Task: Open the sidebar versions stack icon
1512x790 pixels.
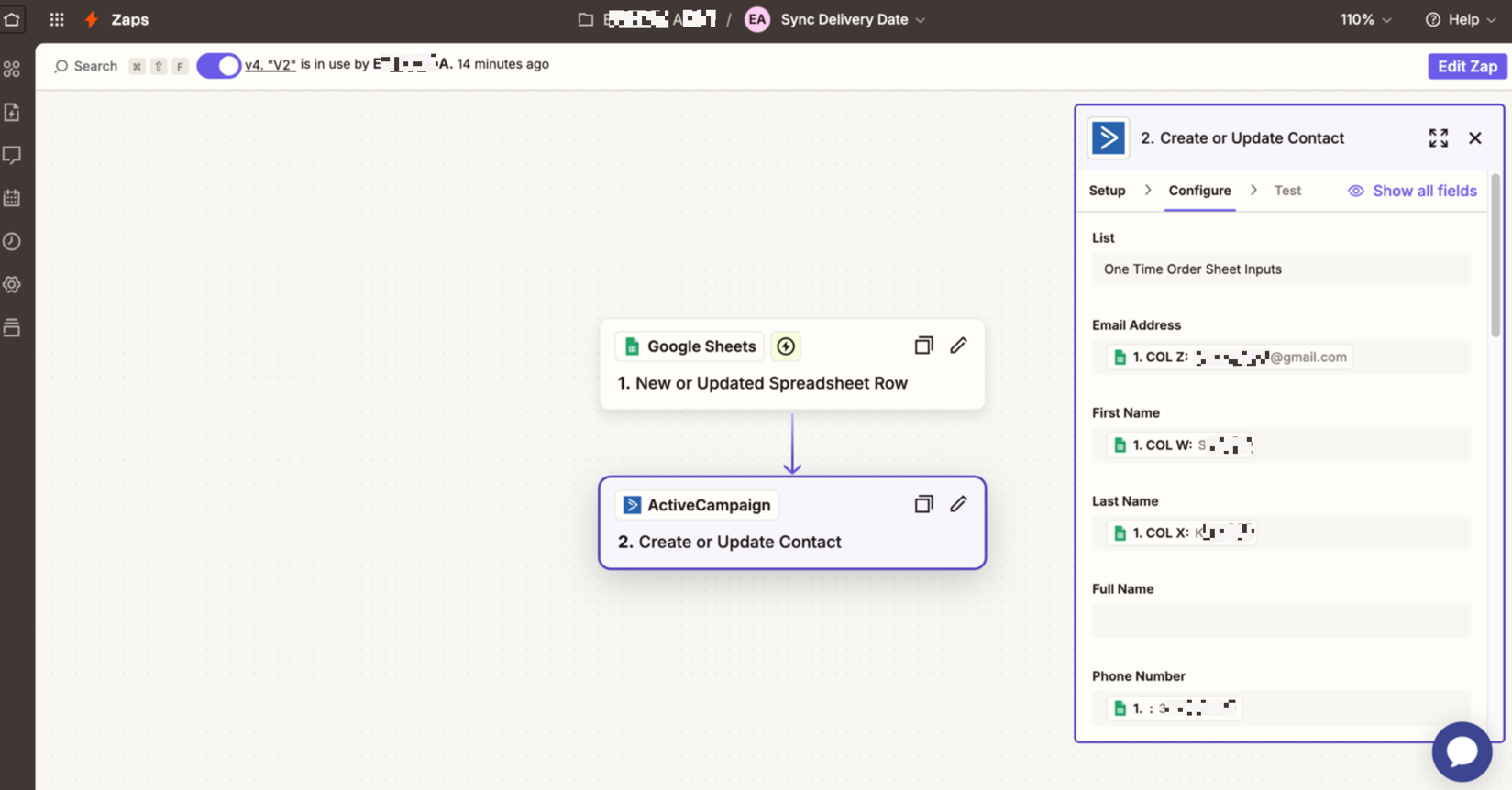Action: pos(12,327)
